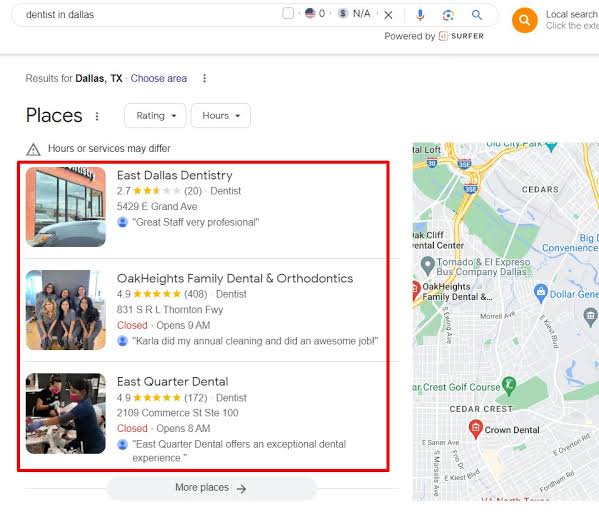Click the I-30 highway shield on map

coord(432,163)
